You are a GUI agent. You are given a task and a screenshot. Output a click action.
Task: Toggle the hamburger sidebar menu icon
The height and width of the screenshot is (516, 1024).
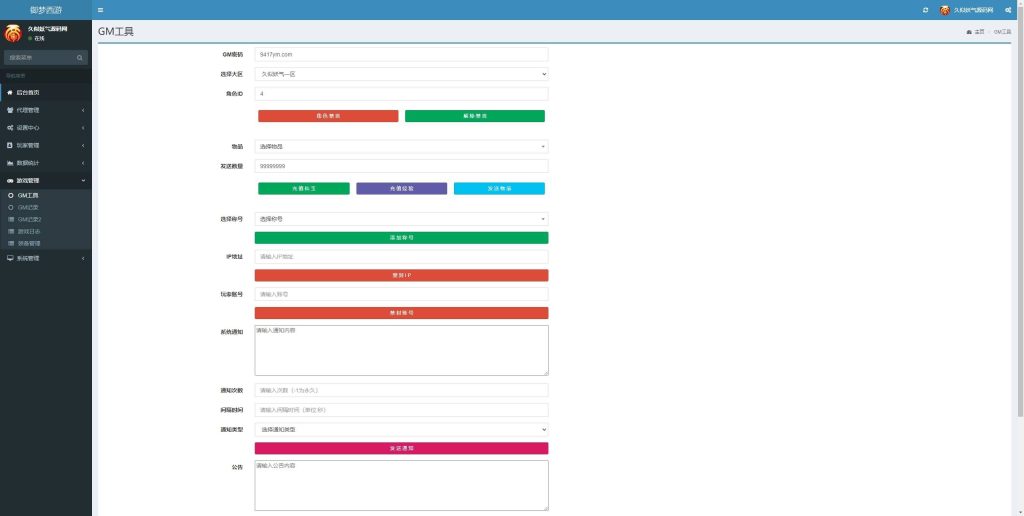click(x=100, y=10)
